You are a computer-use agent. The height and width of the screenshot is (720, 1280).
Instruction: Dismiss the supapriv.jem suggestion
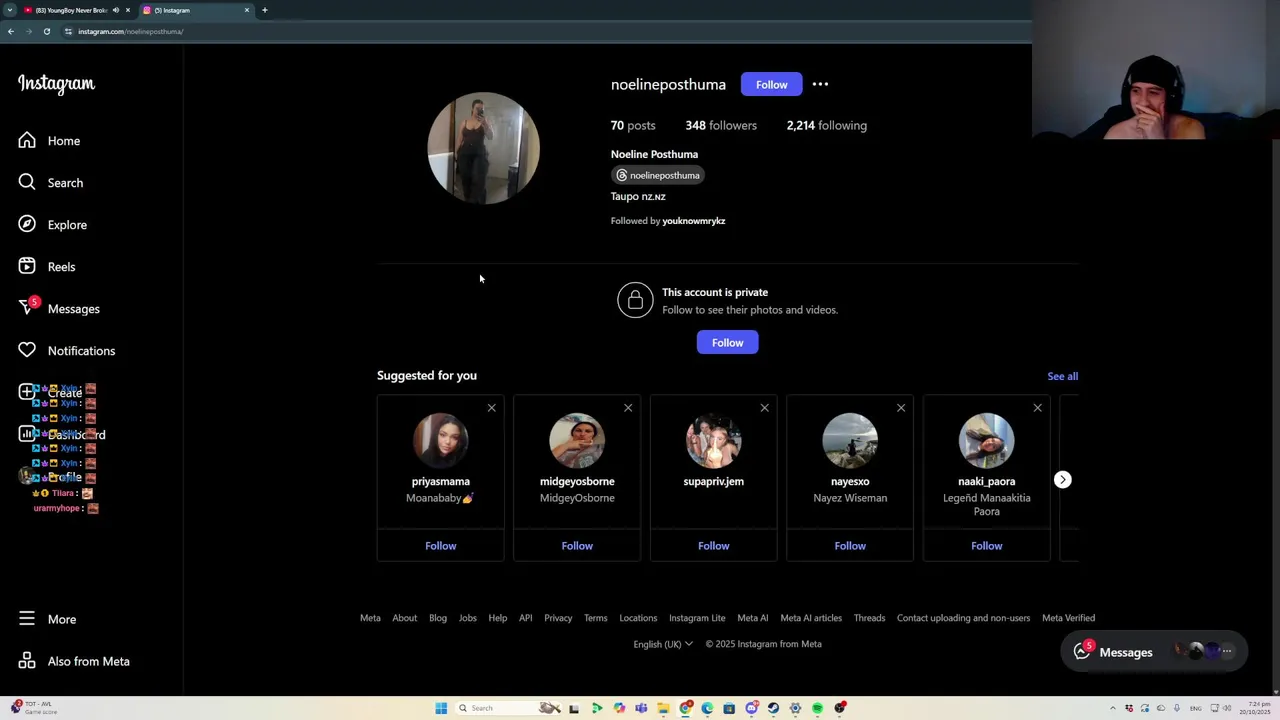point(764,408)
